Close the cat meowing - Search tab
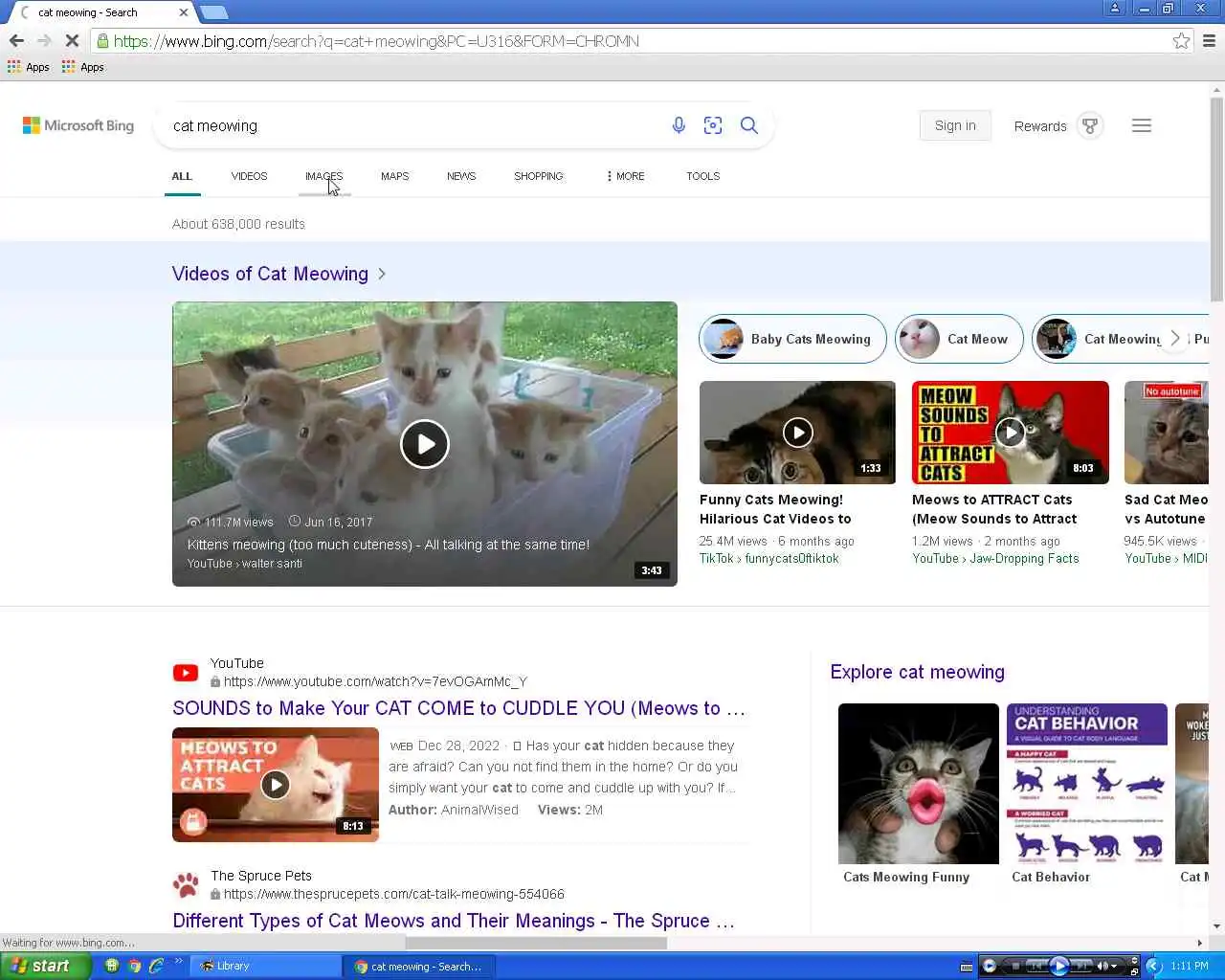1225x980 pixels. point(183,12)
